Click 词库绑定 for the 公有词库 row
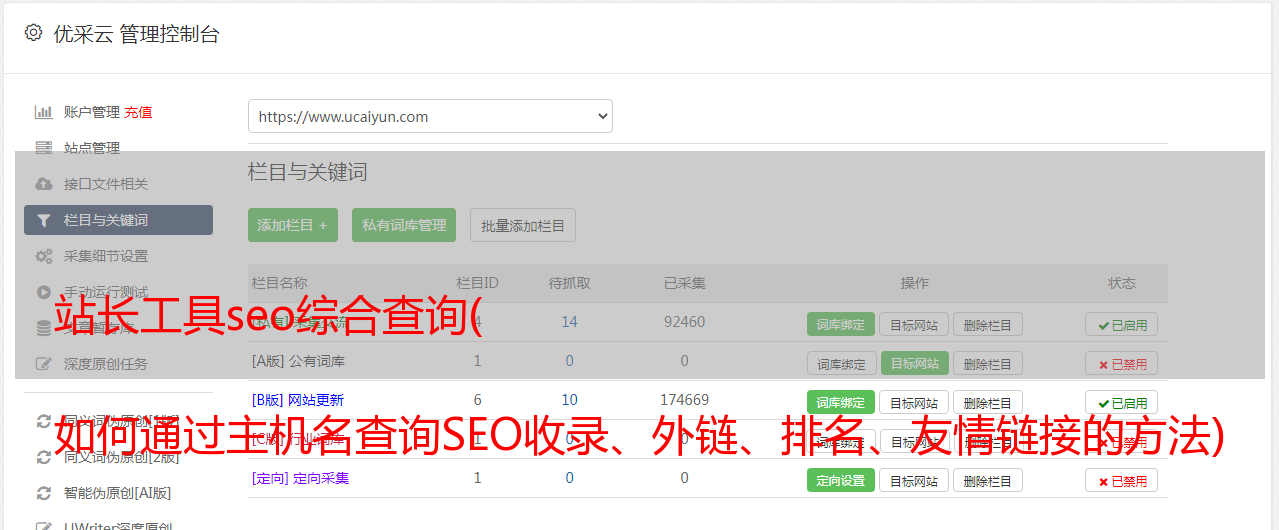 [841, 363]
